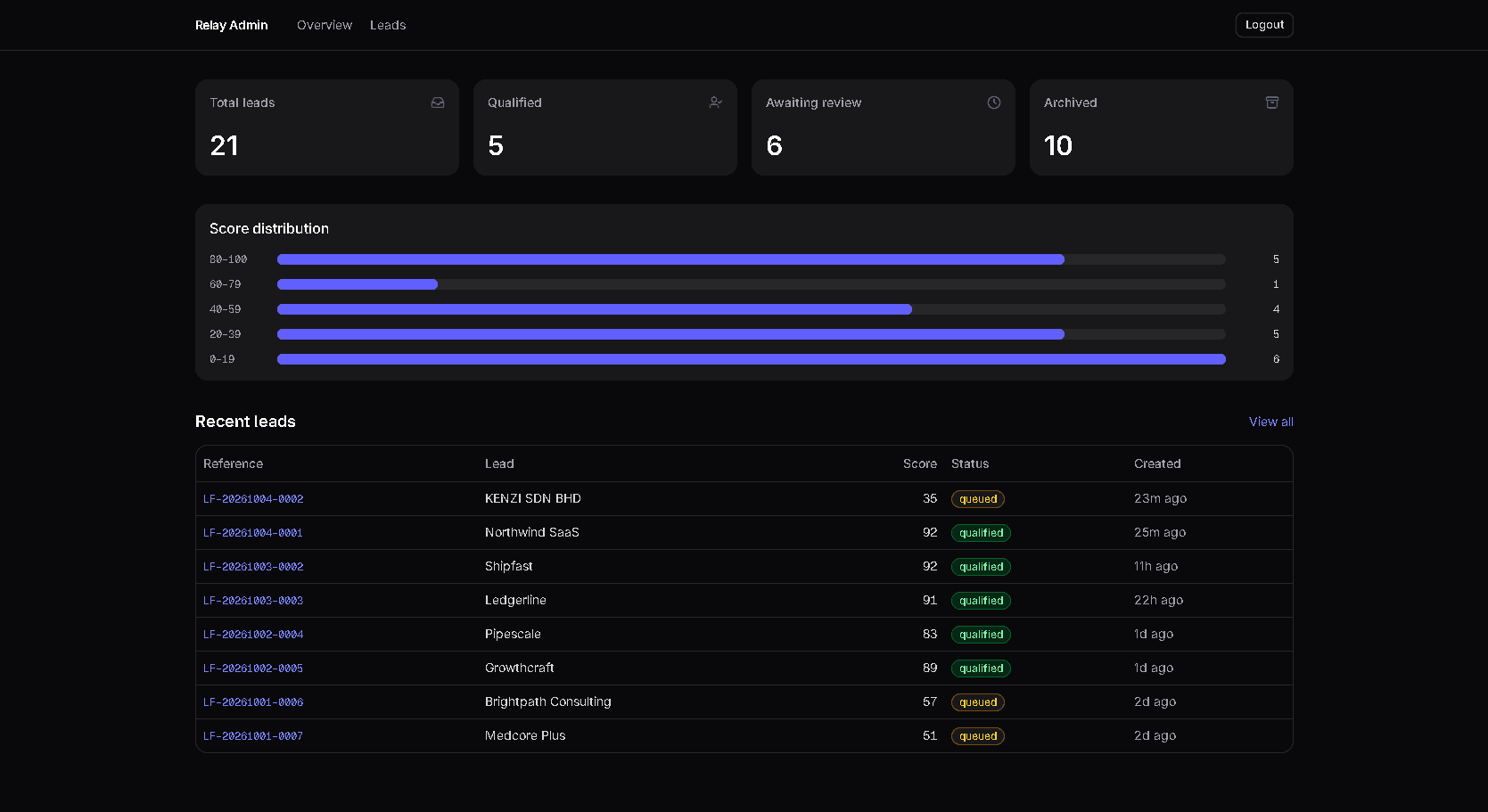Open lead reference LF-20261003-0002
The image size is (1488, 812).
click(253, 567)
